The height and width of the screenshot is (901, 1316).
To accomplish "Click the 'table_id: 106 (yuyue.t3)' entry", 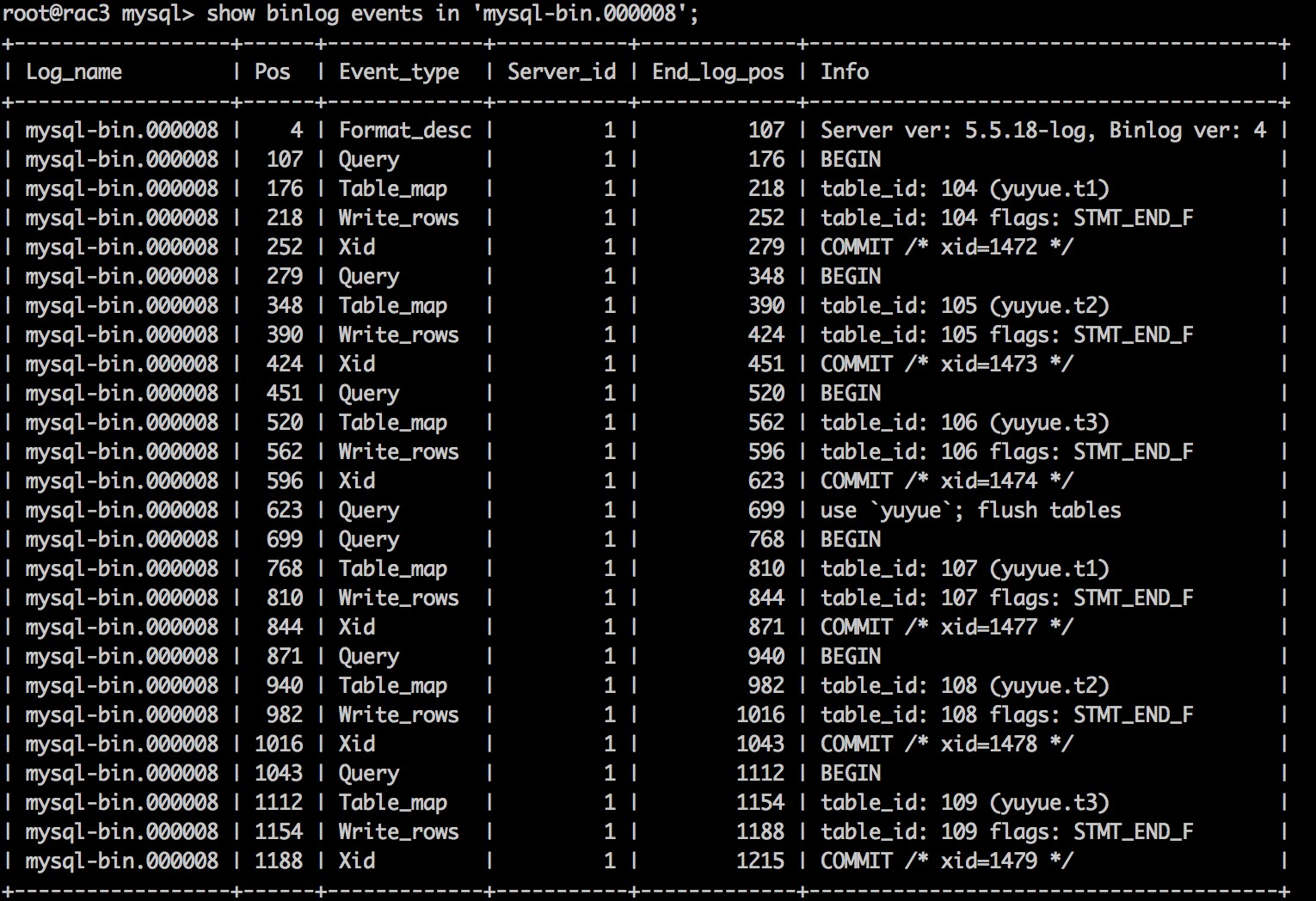I will click(x=964, y=422).
